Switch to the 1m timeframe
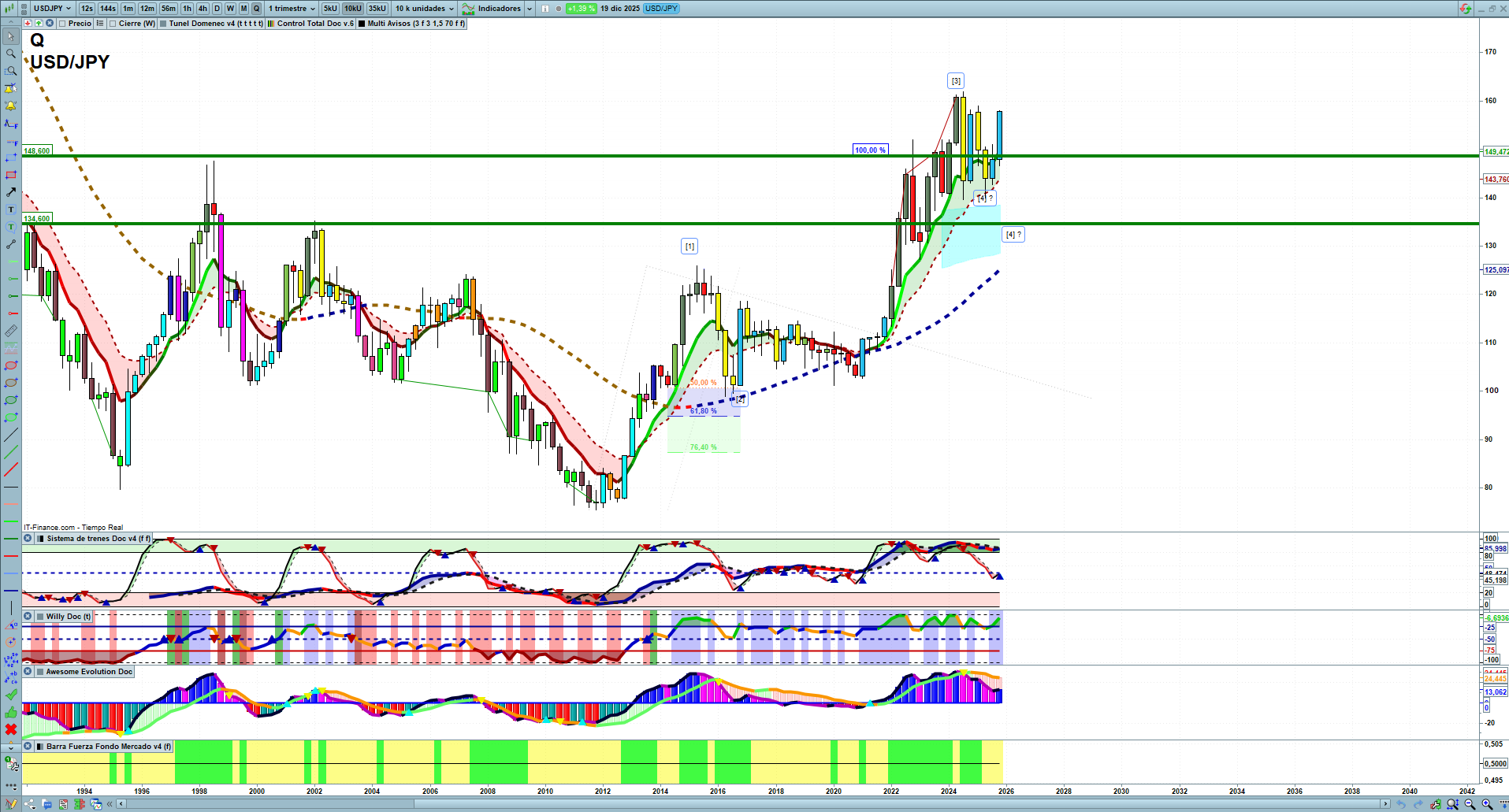The width and height of the screenshot is (1509, 812). [x=128, y=9]
